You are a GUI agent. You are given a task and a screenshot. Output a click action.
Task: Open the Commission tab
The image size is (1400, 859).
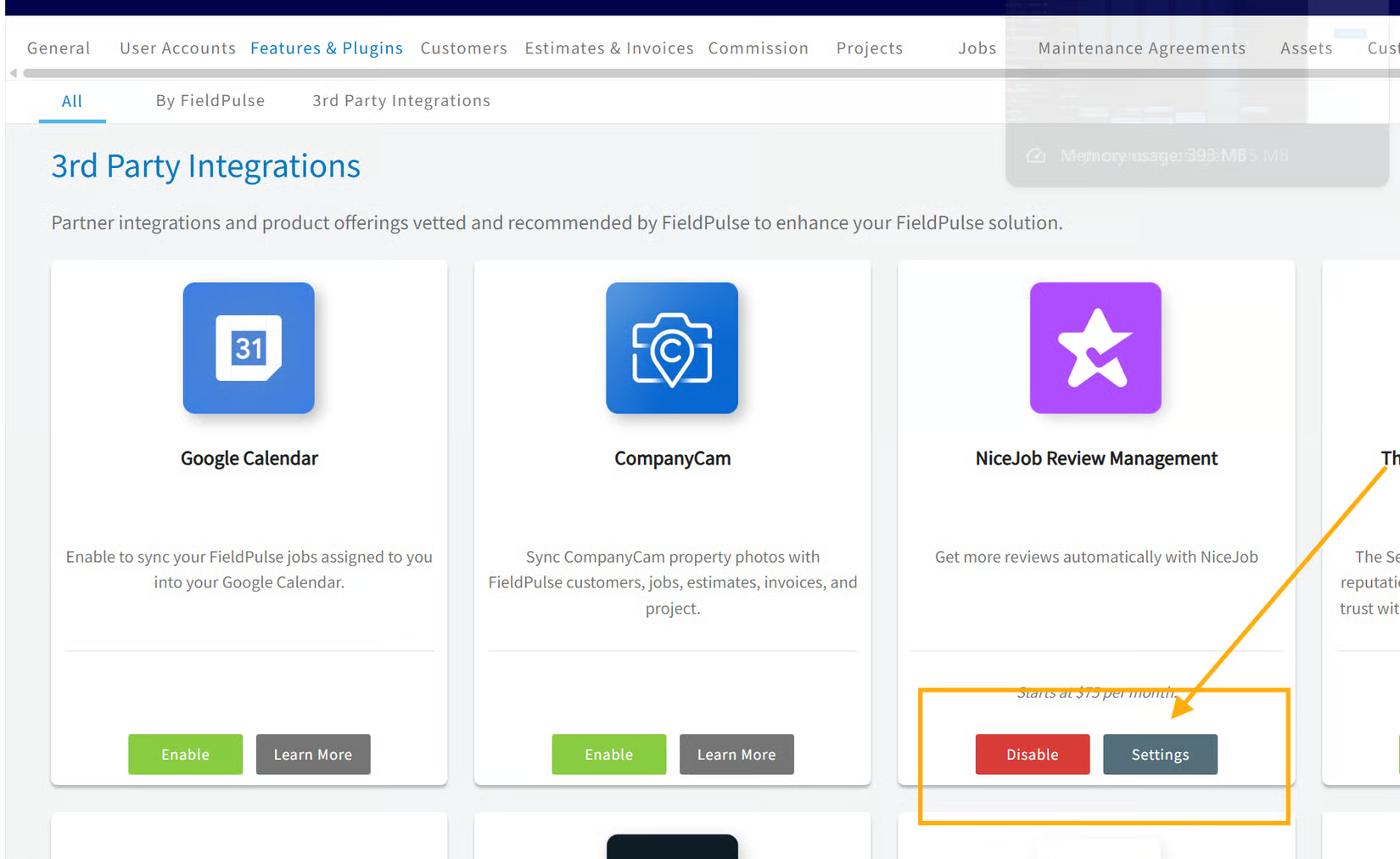759,48
